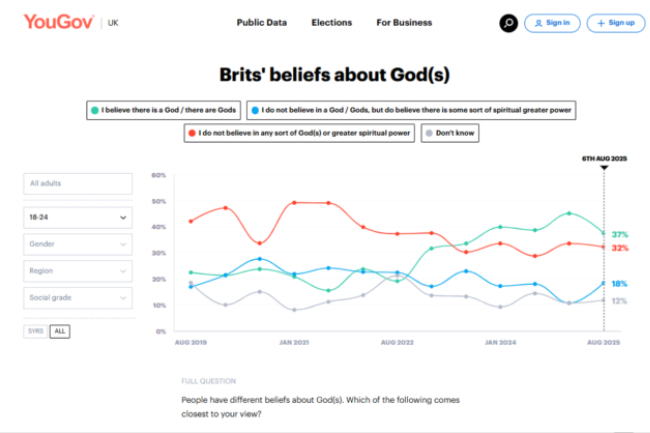Open the Gender filter dropdown
This screenshot has width=650, height=433.
point(78,244)
